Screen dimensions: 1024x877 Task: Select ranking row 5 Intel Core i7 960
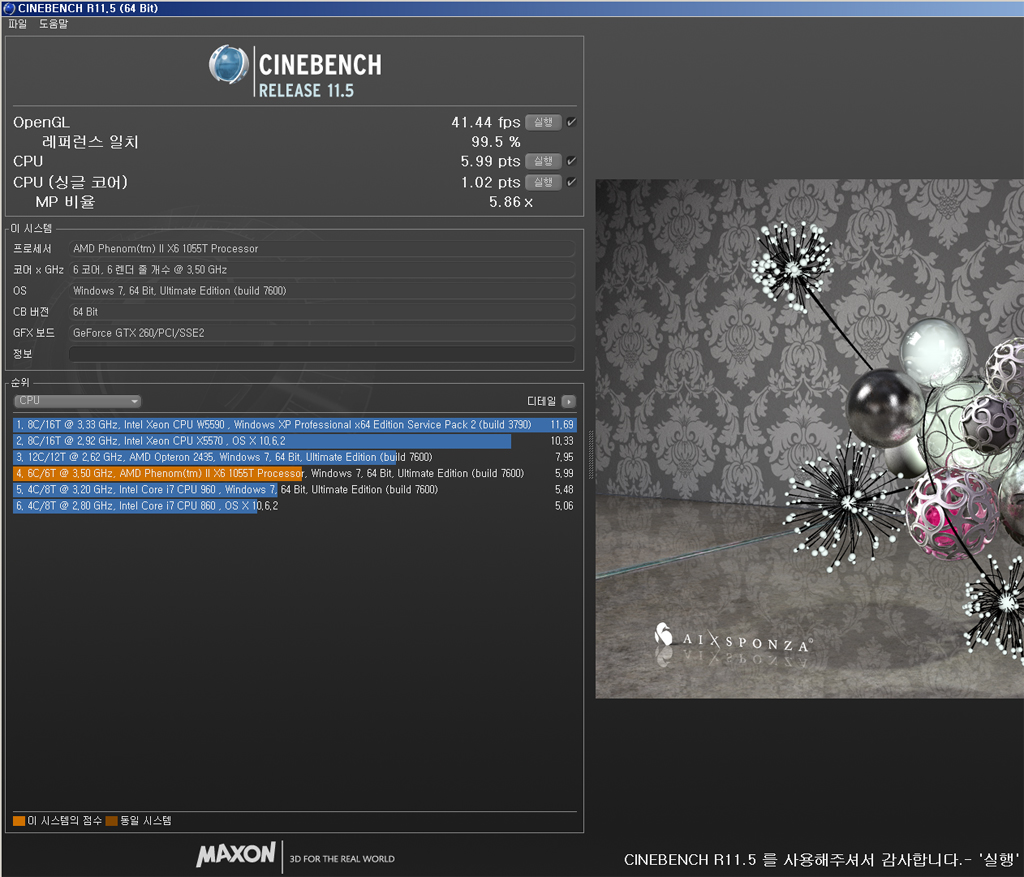[x=295, y=490]
